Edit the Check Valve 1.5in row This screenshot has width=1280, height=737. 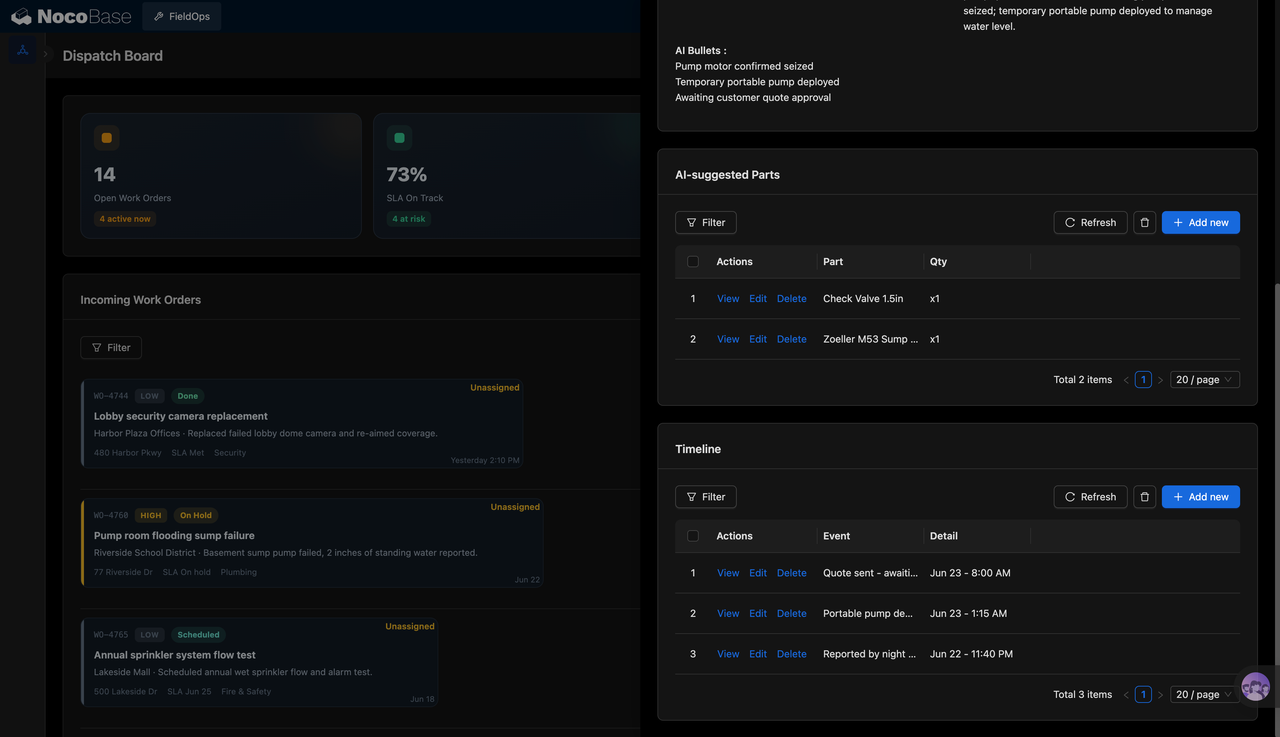pos(758,299)
